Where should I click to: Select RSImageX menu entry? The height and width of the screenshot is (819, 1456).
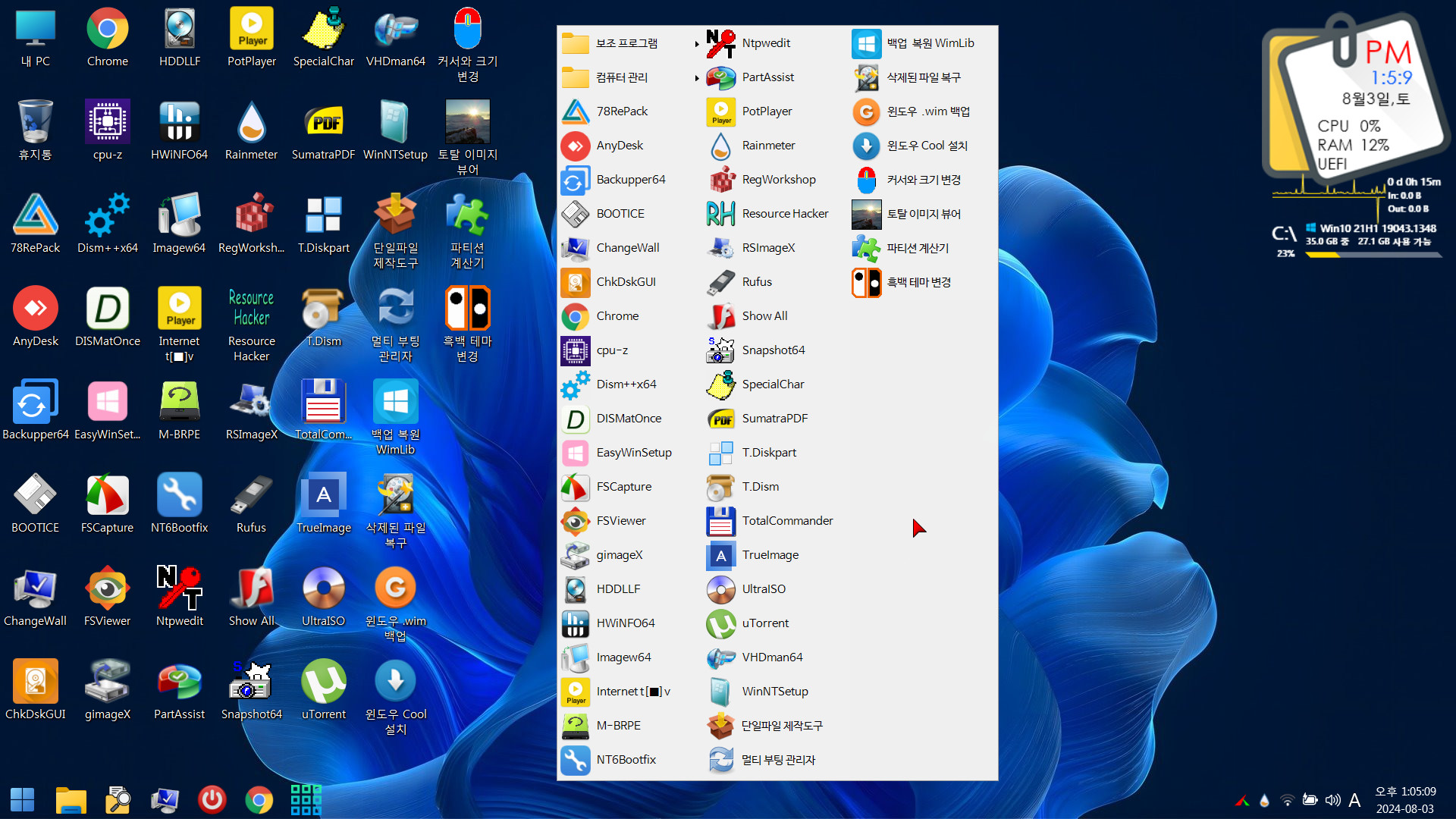tap(775, 248)
